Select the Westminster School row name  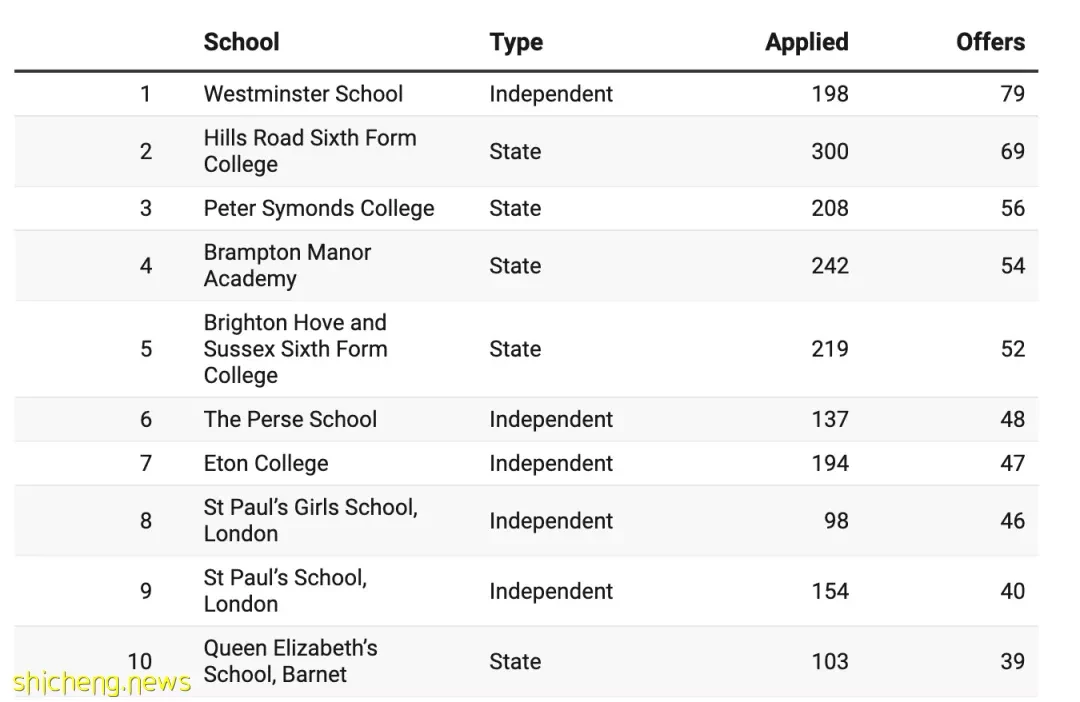pos(303,94)
